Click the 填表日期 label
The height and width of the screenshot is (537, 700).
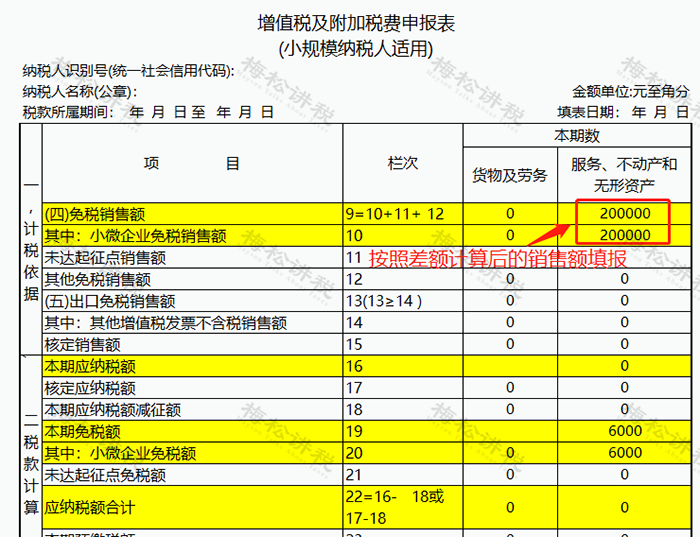click(588, 112)
